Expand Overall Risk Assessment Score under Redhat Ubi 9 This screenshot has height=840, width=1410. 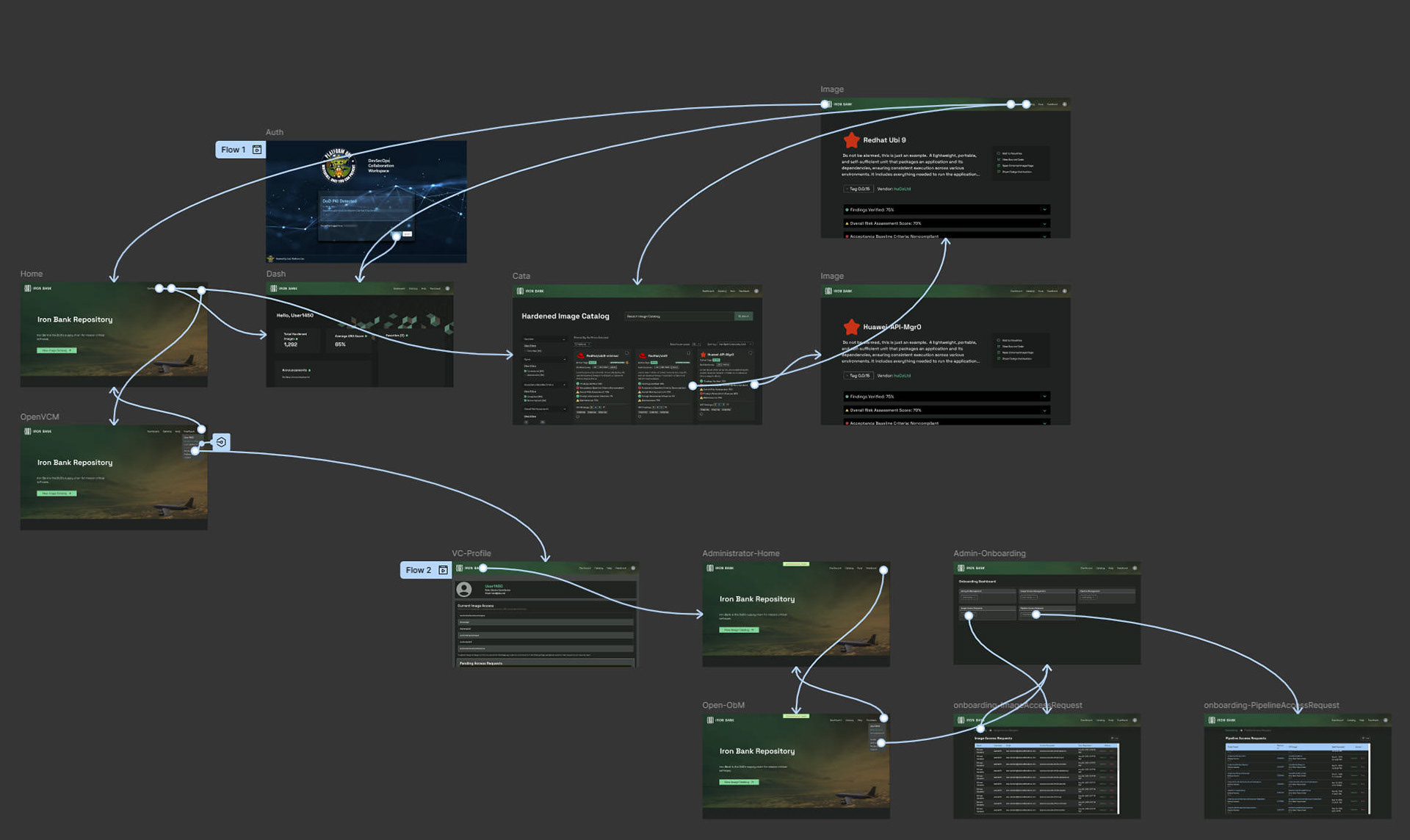coord(946,223)
